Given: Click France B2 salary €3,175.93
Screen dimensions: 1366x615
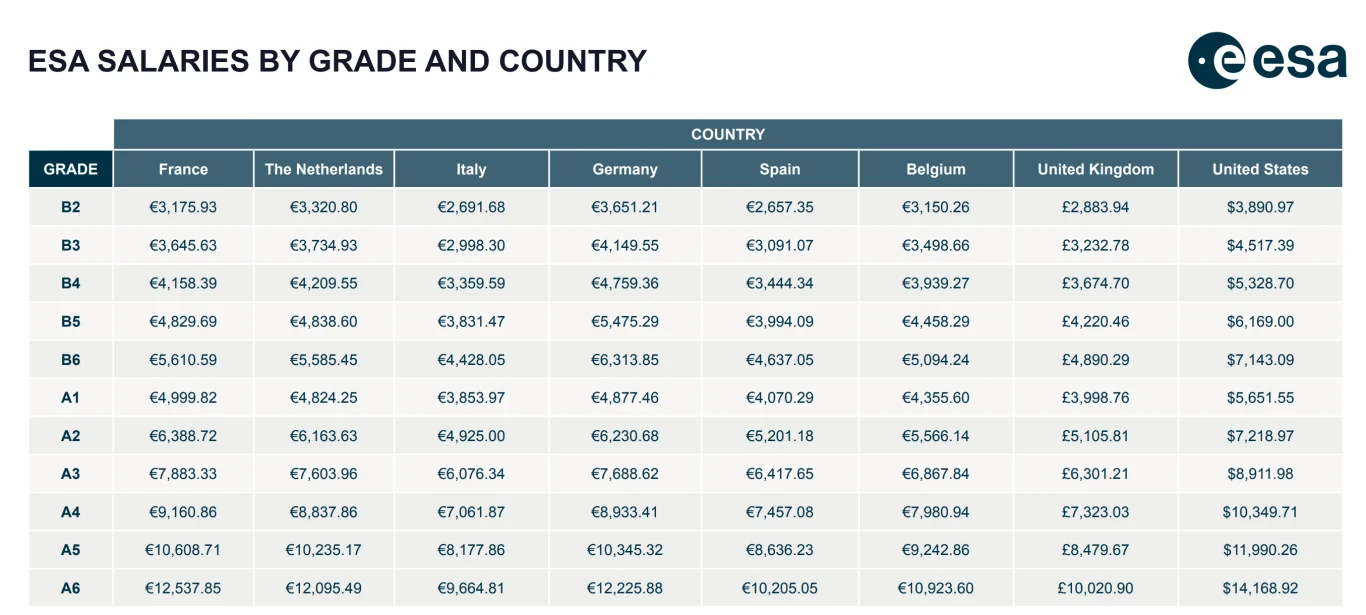Looking at the screenshot, I should point(183,207).
